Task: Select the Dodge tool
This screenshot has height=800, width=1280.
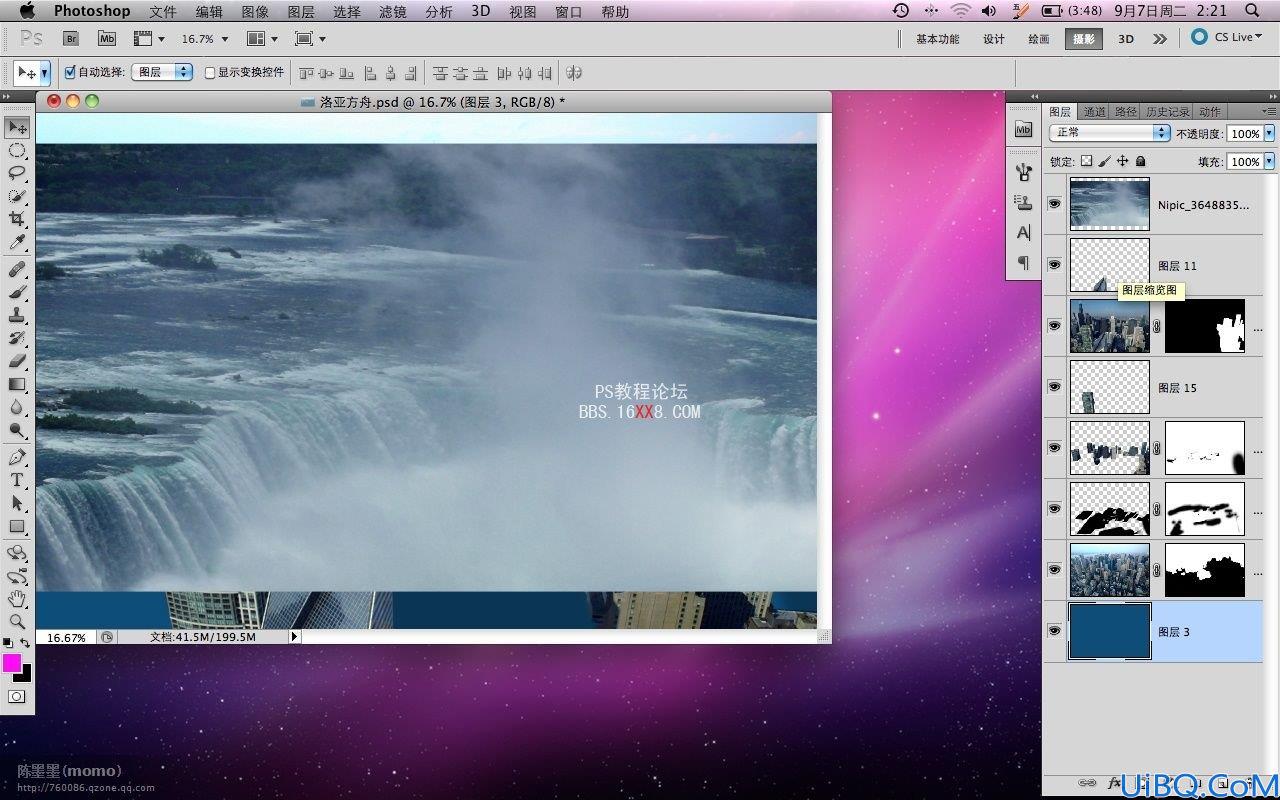Action: pyautogui.click(x=17, y=430)
